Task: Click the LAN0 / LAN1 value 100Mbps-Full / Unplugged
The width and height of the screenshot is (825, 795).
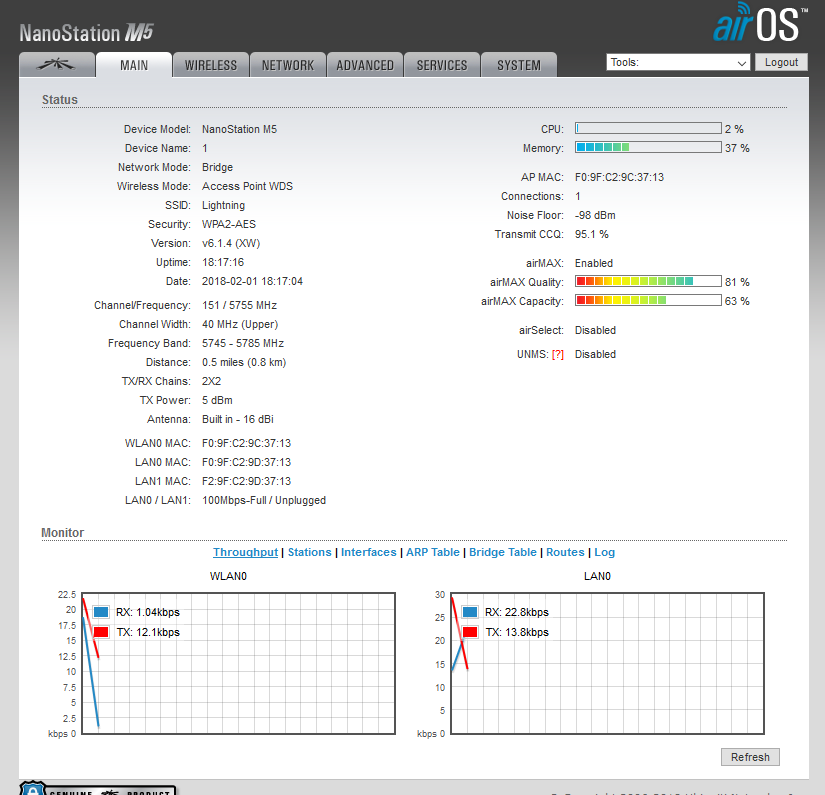Action: click(x=264, y=500)
